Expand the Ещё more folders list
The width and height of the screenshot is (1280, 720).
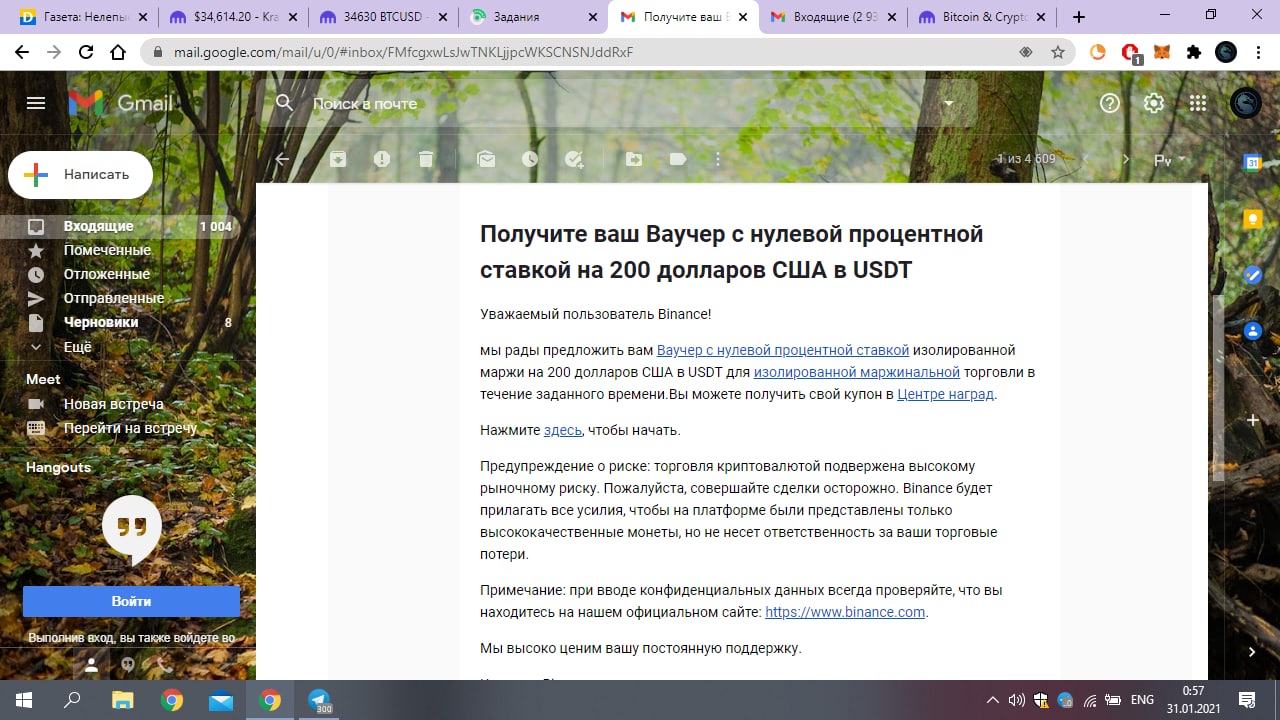(78, 347)
